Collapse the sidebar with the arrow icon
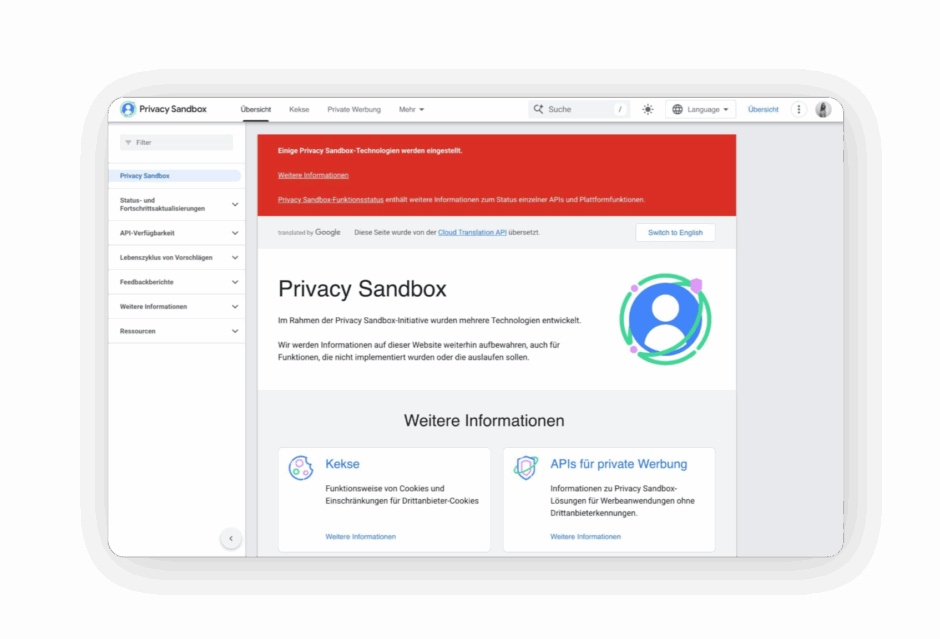The width and height of the screenshot is (940, 639). 231,538
